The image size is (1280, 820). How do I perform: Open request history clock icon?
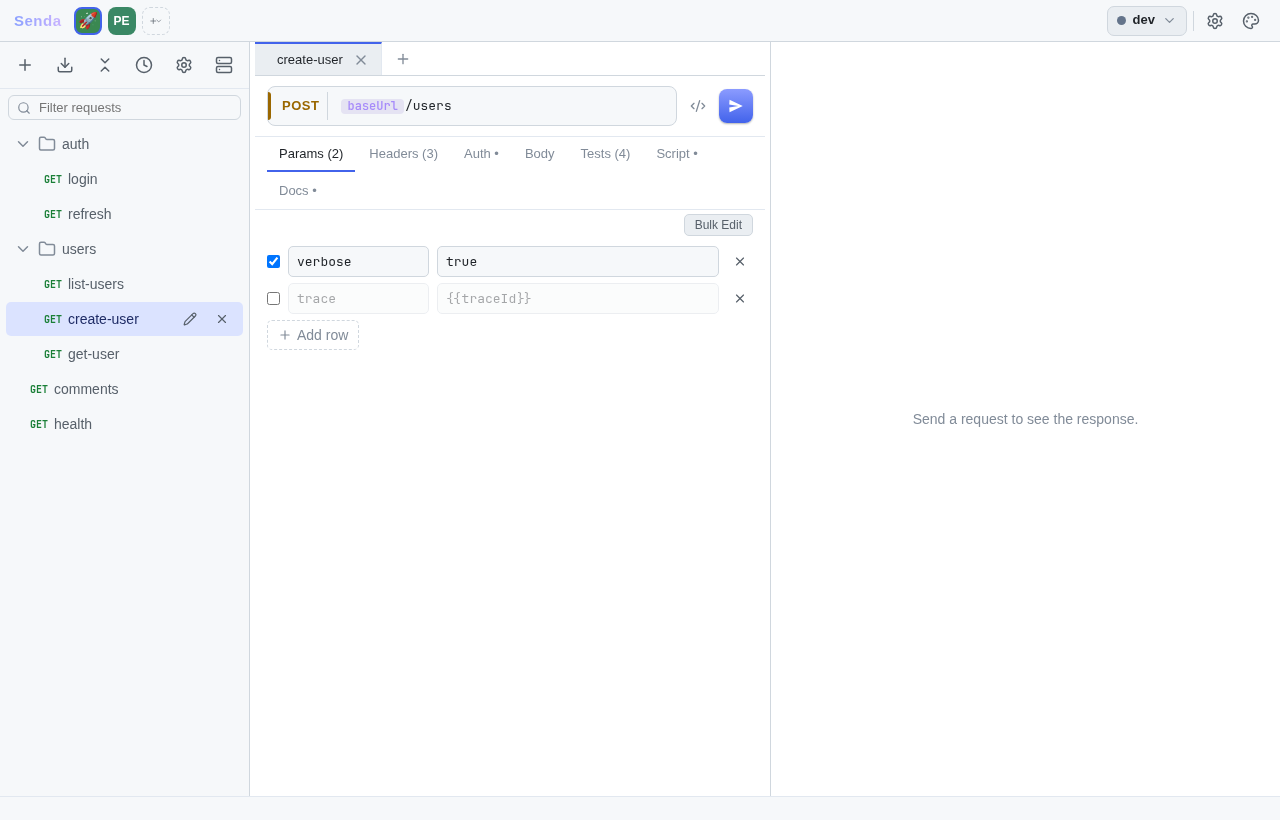click(144, 65)
